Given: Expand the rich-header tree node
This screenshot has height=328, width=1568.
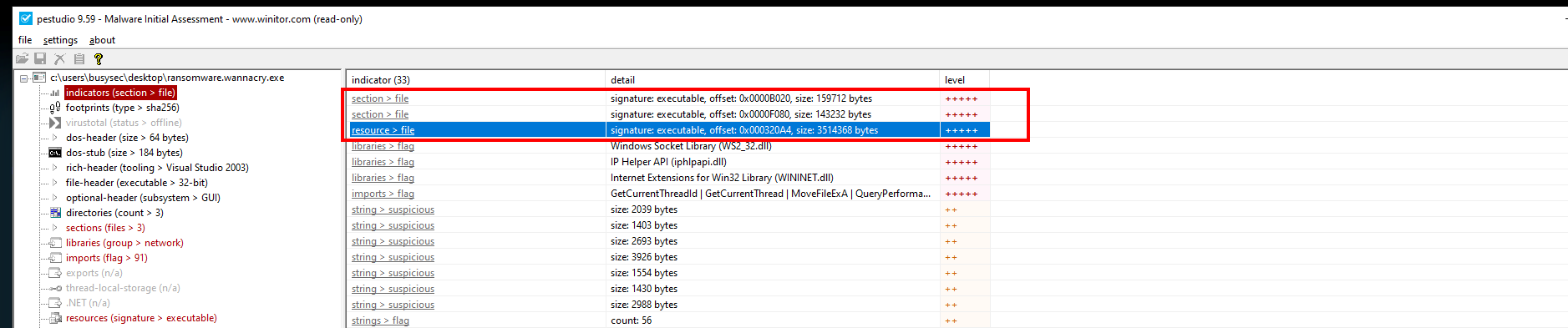Looking at the screenshot, I should pos(55,168).
